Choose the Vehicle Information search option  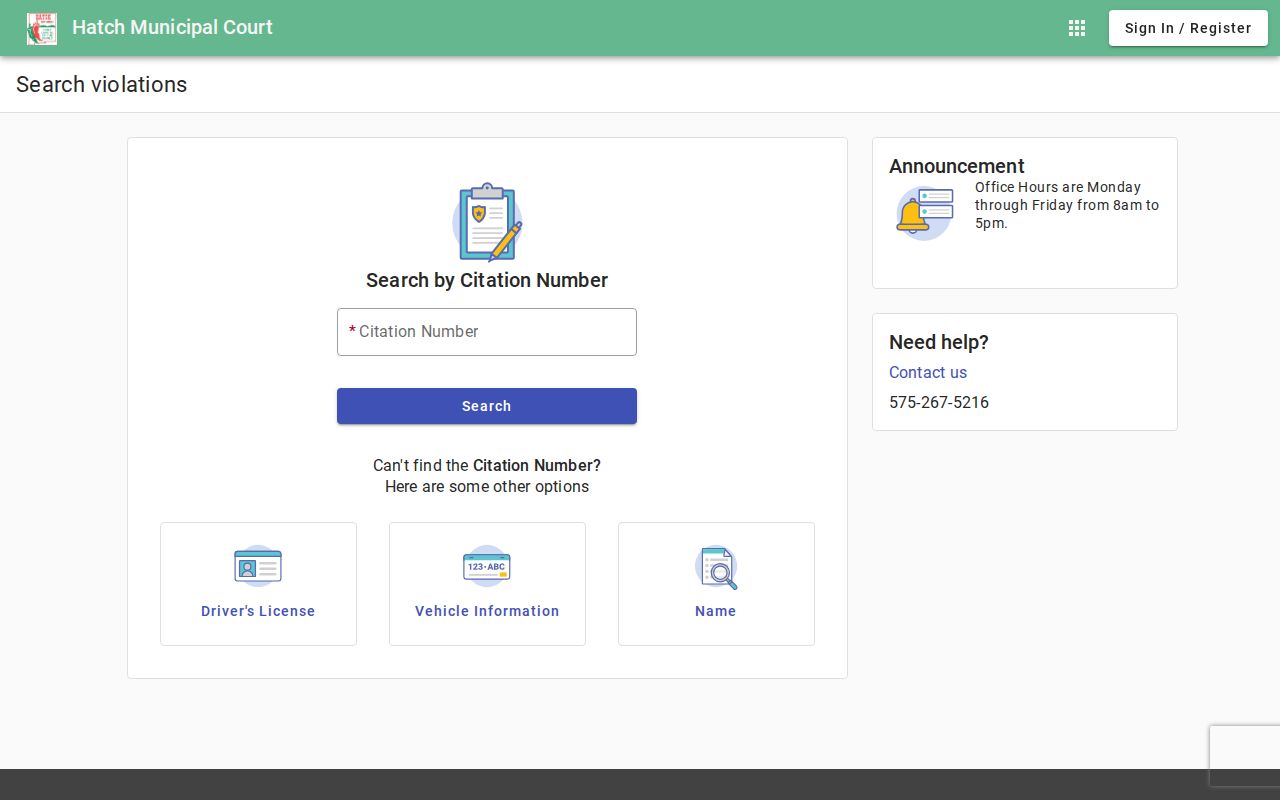click(487, 584)
